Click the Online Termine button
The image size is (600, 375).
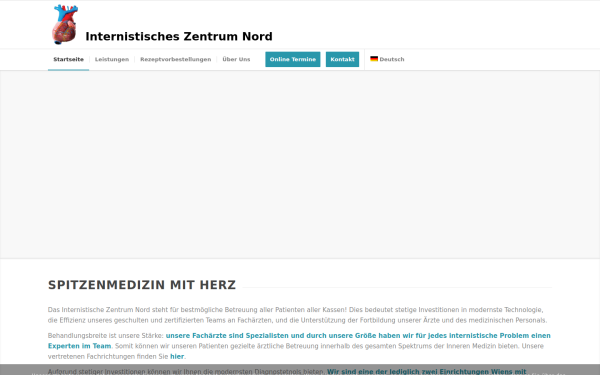click(x=293, y=59)
